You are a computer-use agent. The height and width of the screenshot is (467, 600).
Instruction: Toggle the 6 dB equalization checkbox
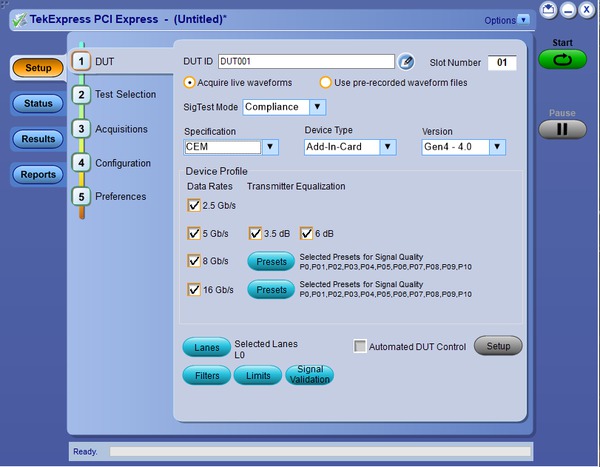[306, 234]
